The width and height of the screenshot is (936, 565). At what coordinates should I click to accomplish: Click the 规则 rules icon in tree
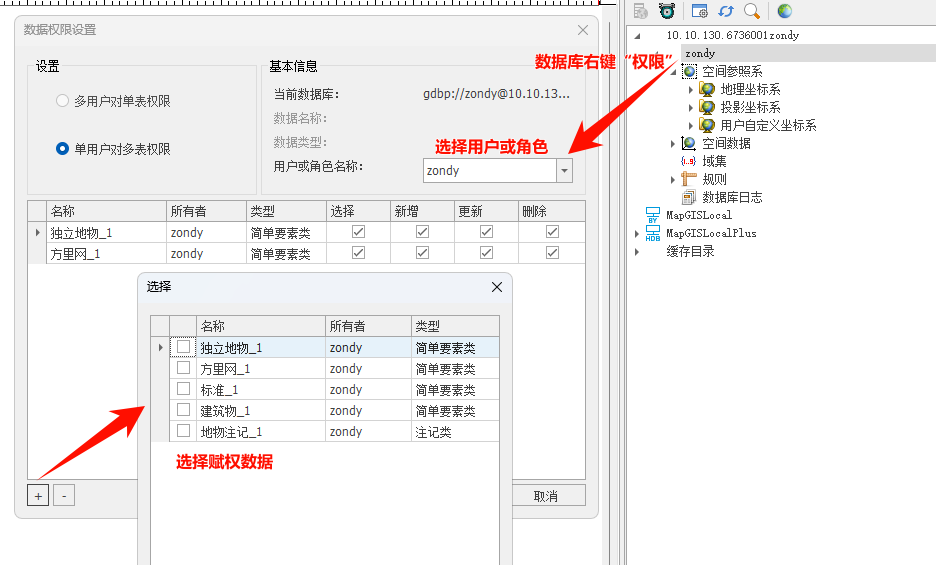pyautogui.click(x=688, y=179)
